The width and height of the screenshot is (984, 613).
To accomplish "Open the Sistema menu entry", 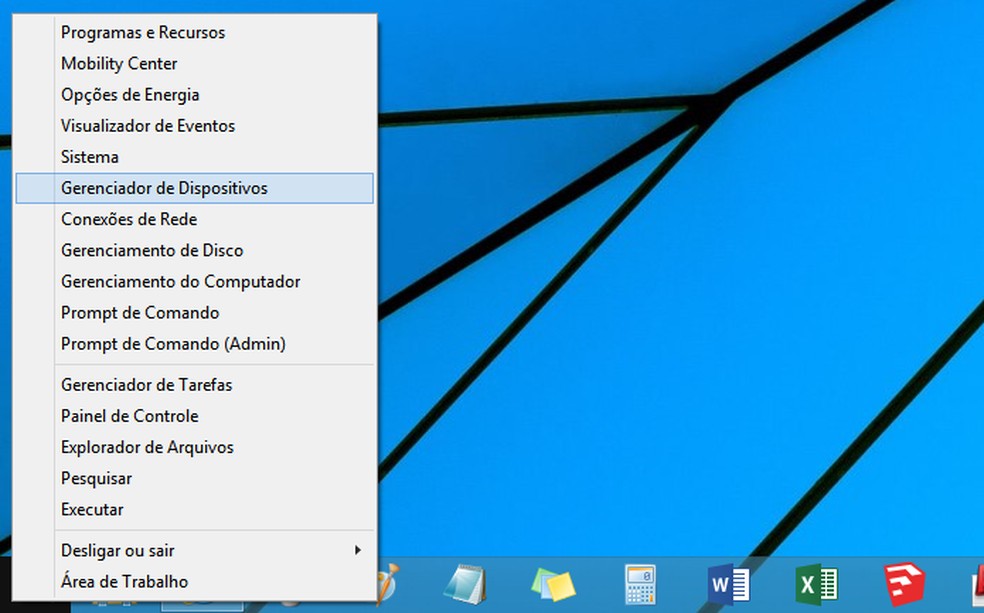I will [195, 157].
